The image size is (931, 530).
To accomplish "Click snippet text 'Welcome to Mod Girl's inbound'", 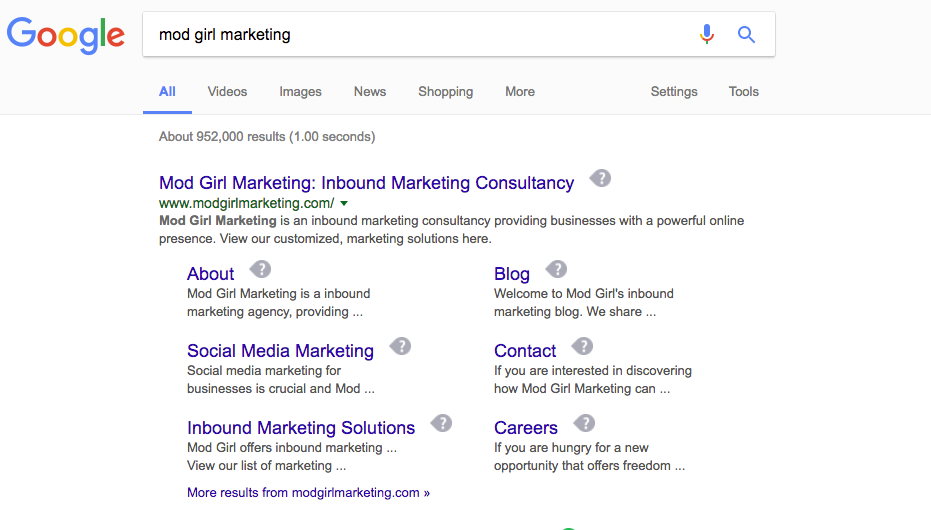I will point(584,293).
